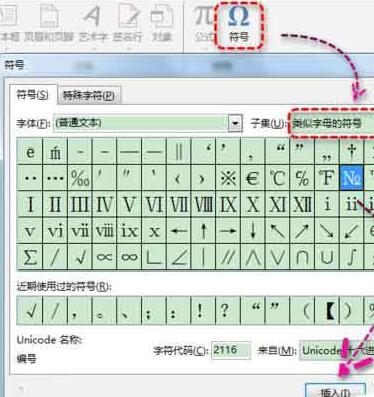Open the 符号 (Omega symbol) ribbon button
374x397 pixels.
pyautogui.click(x=239, y=24)
